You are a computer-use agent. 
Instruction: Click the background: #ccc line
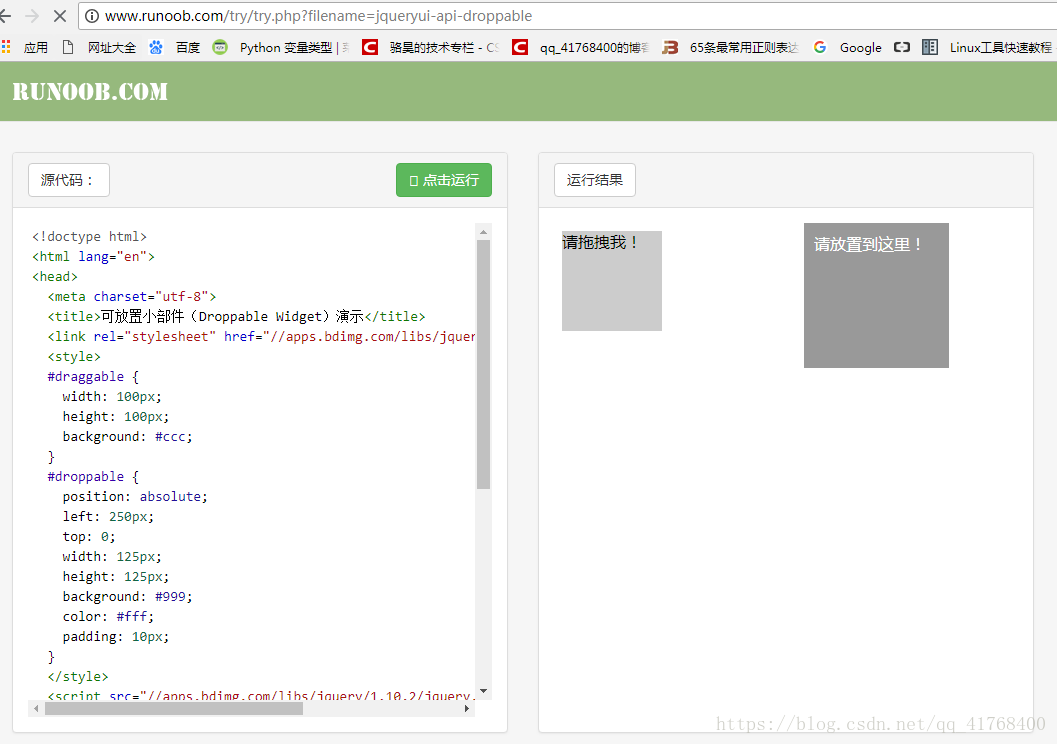[x=127, y=437]
